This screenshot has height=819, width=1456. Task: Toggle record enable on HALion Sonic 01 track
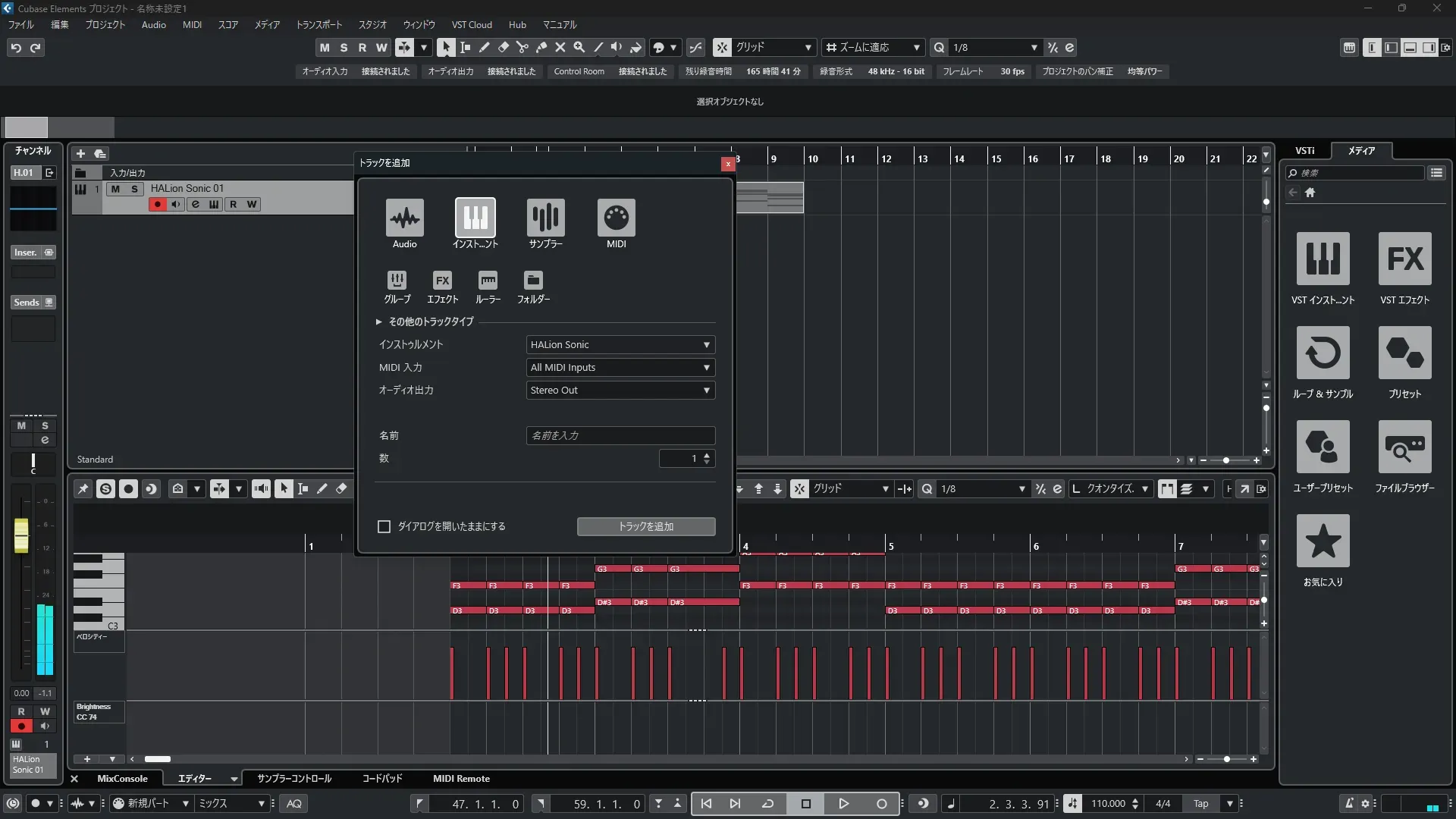(x=157, y=205)
